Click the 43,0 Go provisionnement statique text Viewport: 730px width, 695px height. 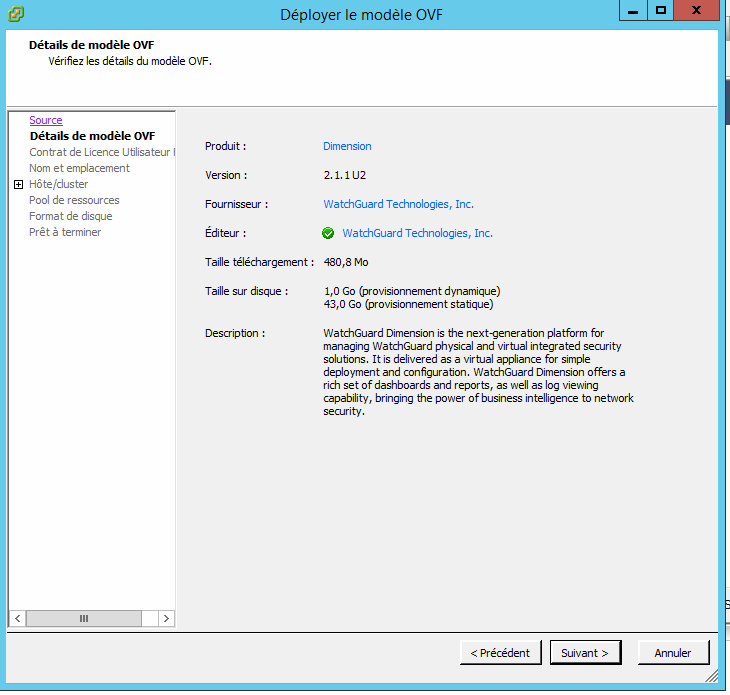tap(408, 304)
